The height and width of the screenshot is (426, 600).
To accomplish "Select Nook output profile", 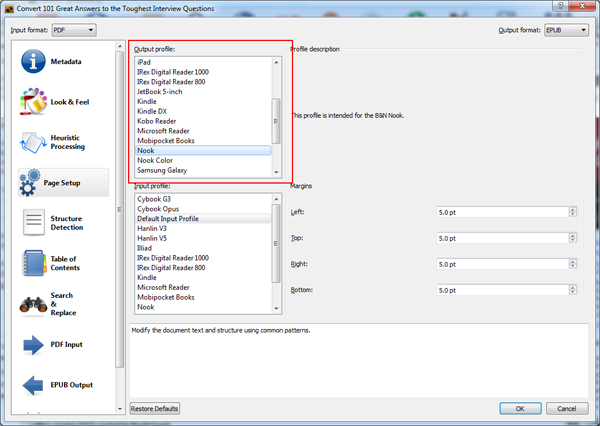I will [203, 150].
